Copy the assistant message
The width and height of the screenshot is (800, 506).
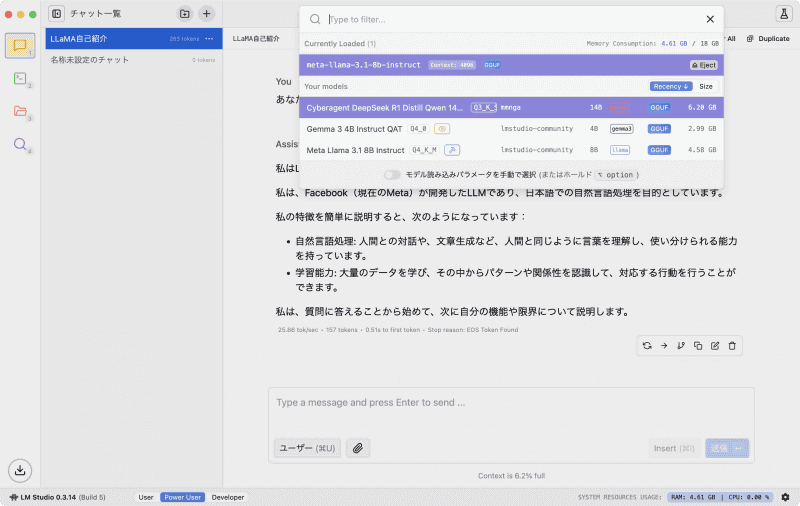tap(698, 346)
